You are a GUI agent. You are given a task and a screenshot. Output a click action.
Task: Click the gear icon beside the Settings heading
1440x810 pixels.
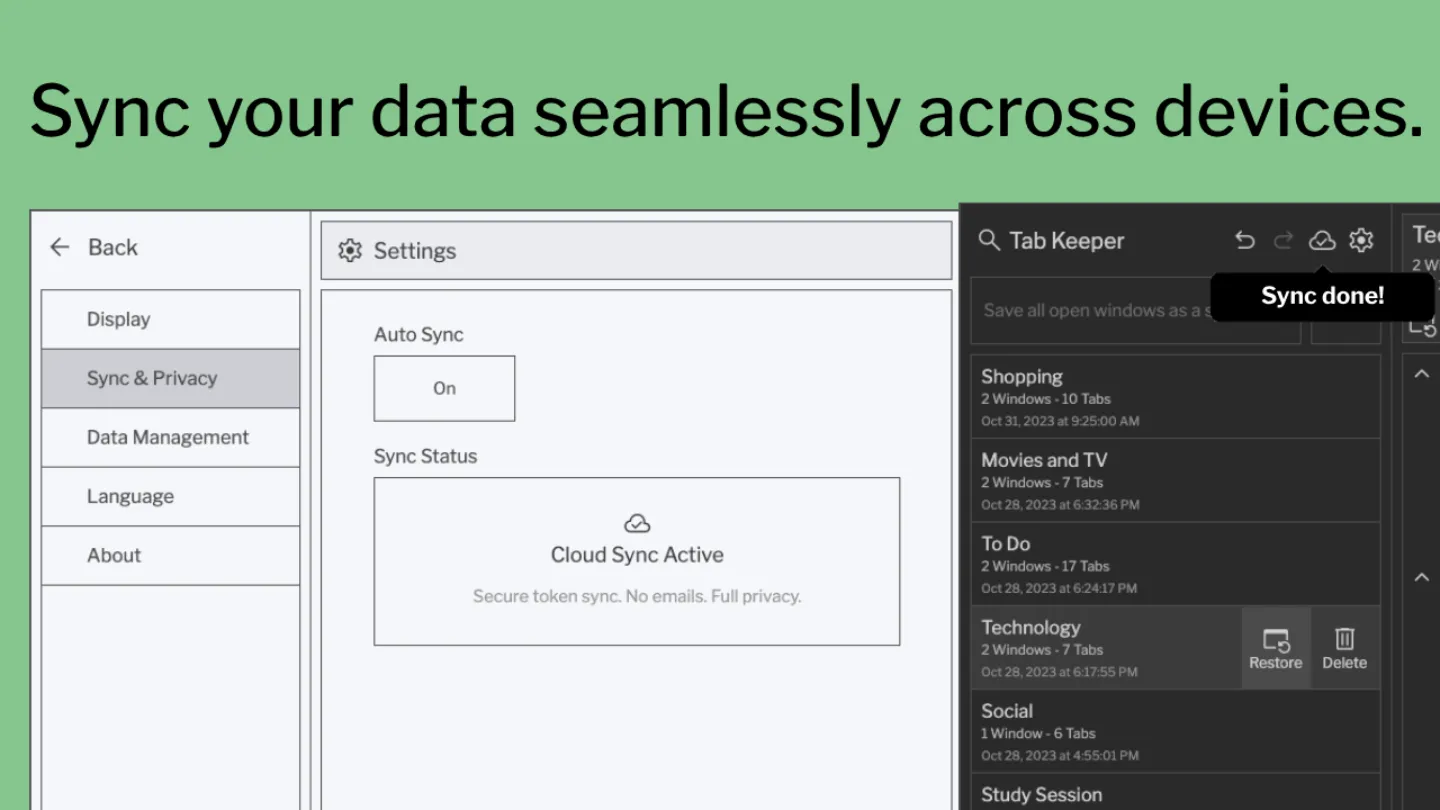point(350,251)
